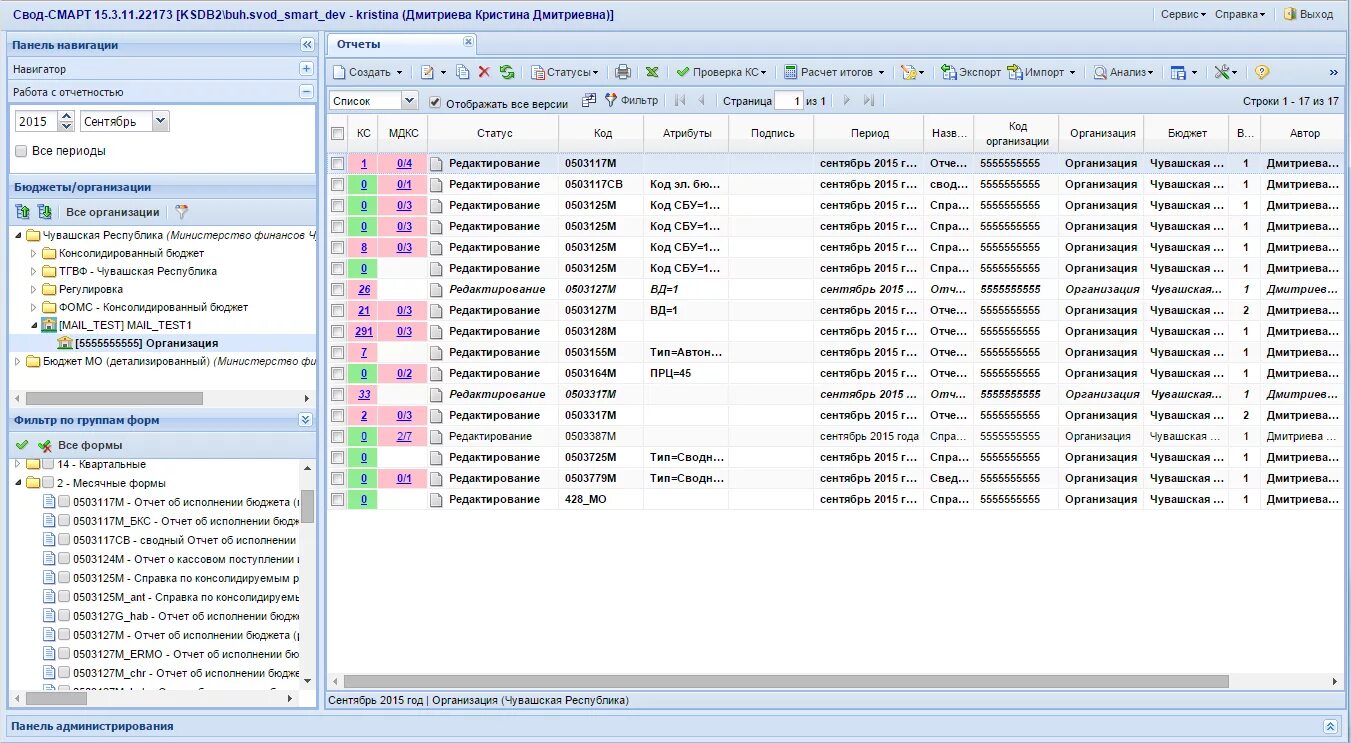Viewport: 1351px width, 743px height.
Task: Check the row checkbox for 0503117СВ report
Action: click(x=338, y=184)
